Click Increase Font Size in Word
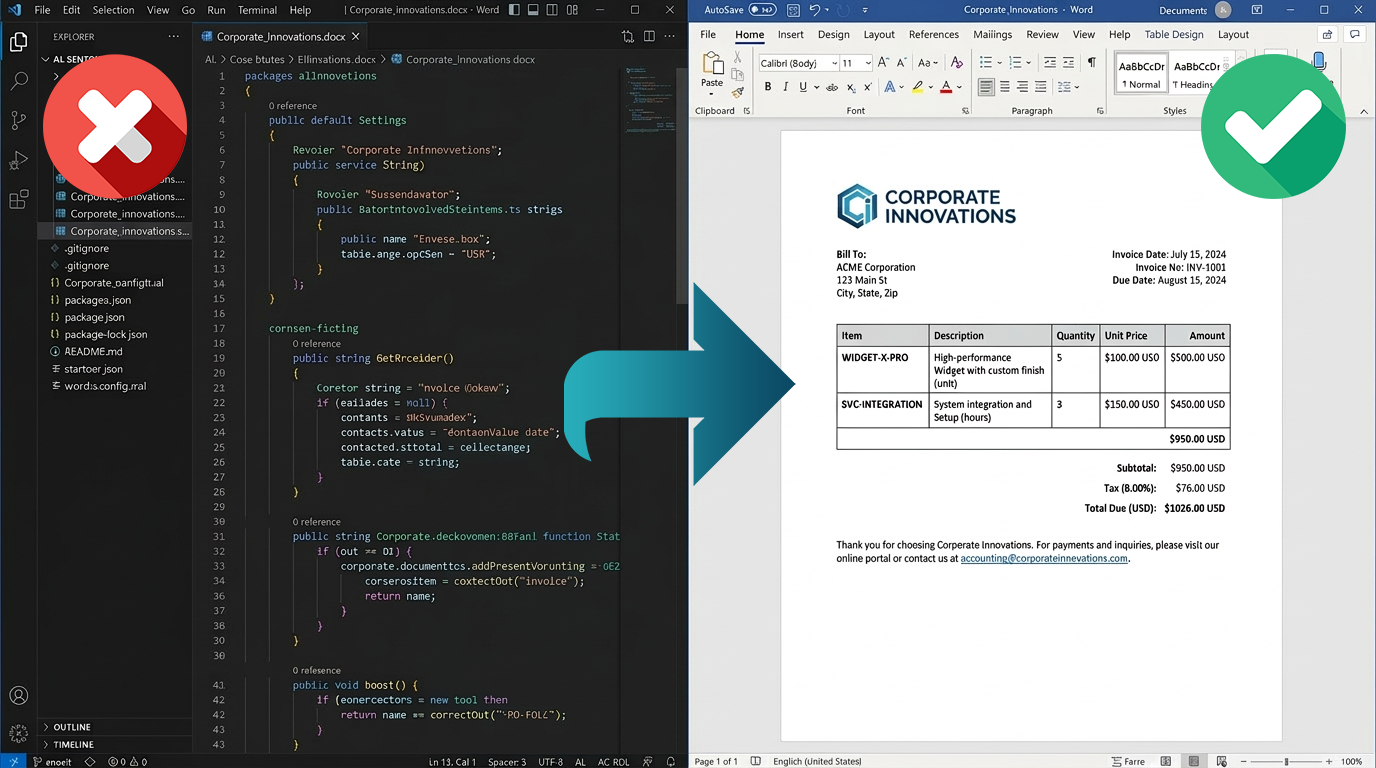Viewport: 1376px width, 768px height. [x=884, y=63]
